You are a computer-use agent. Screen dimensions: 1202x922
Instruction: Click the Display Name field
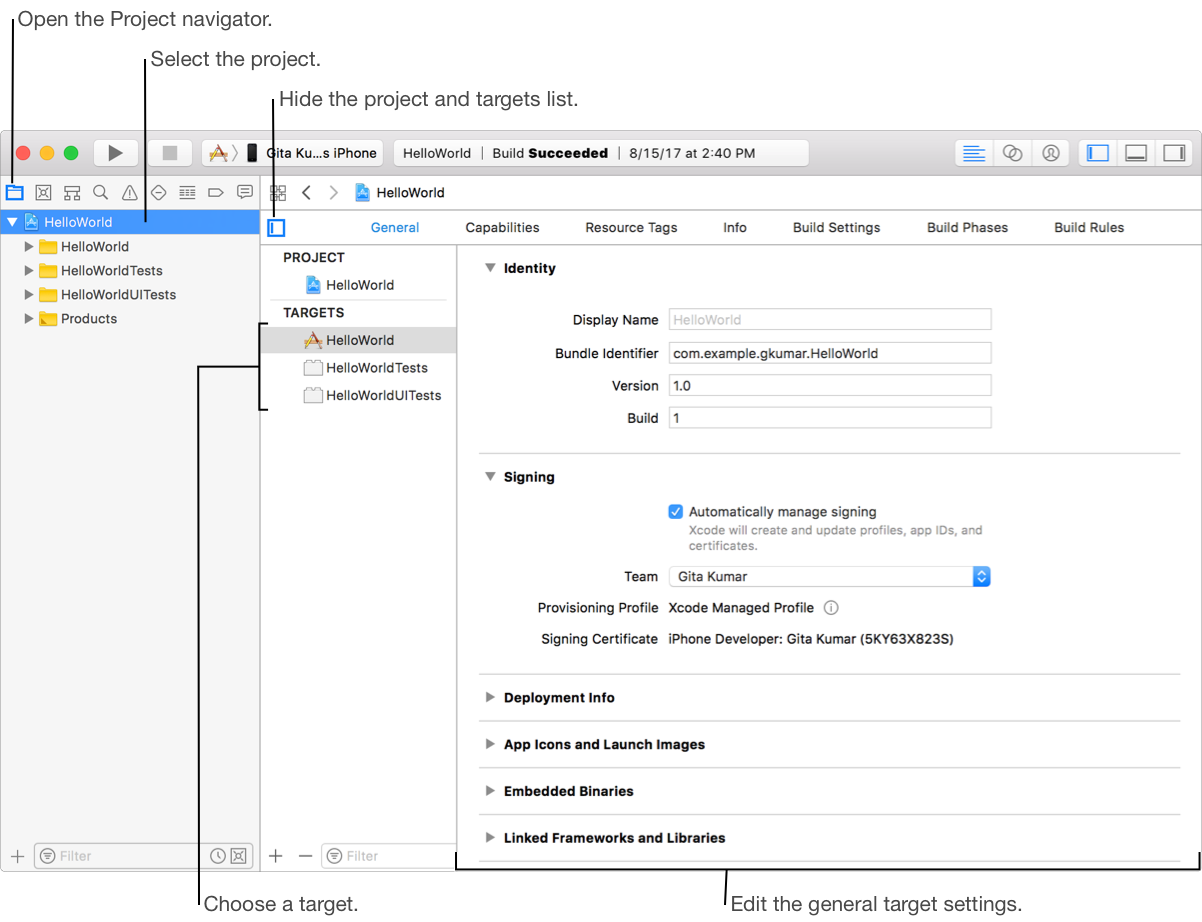(x=830, y=320)
